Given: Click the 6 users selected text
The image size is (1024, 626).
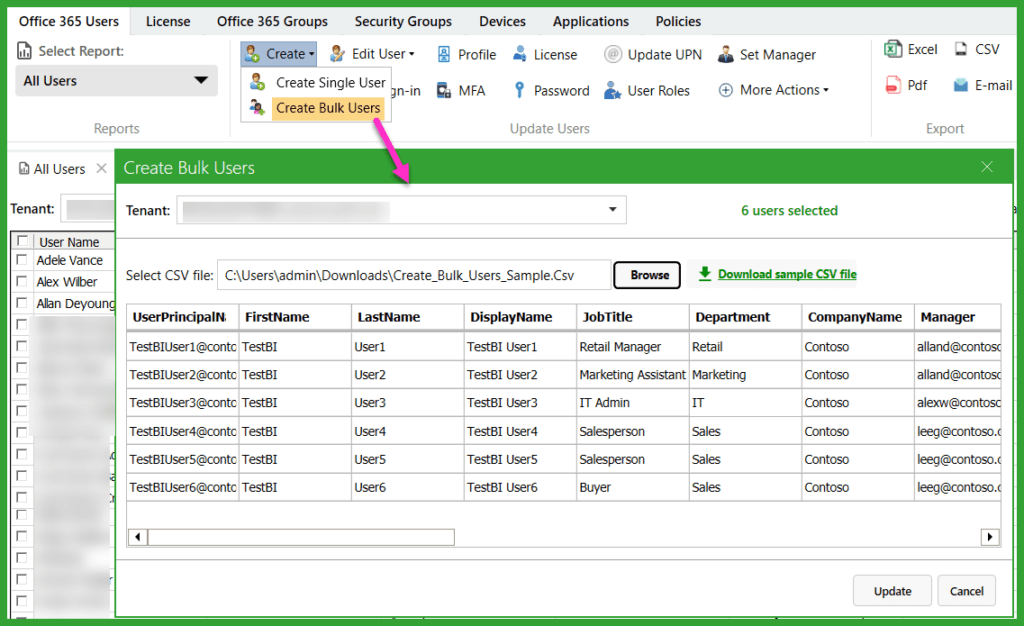Looking at the screenshot, I should (x=789, y=211).
